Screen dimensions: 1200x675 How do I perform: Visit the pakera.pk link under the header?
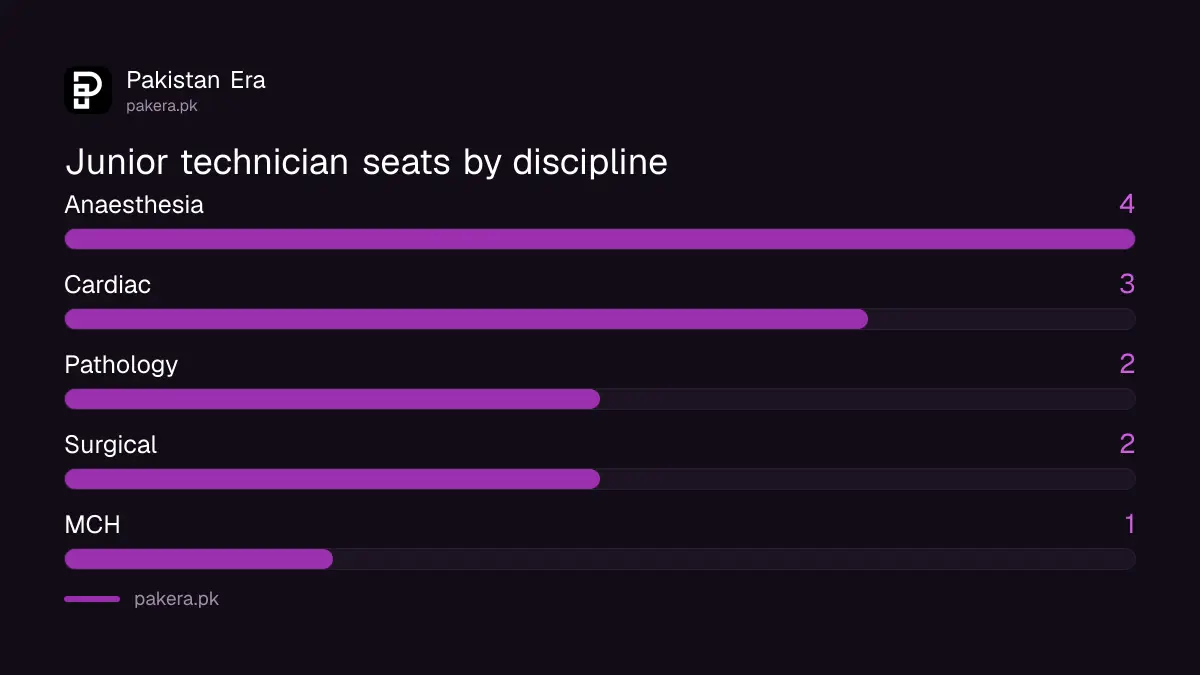click(x=162, y=105)
